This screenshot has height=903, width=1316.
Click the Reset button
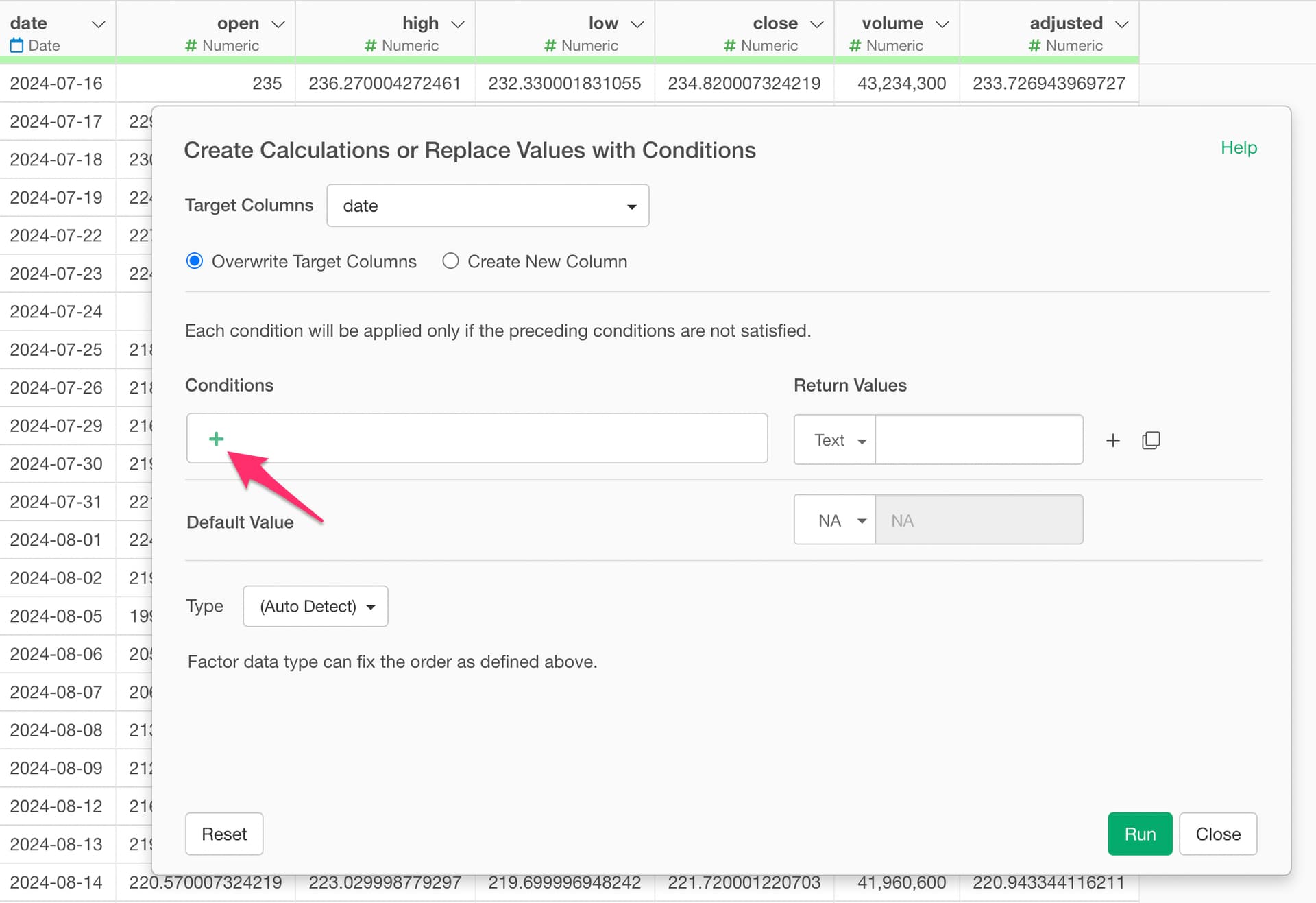(224, 834)
